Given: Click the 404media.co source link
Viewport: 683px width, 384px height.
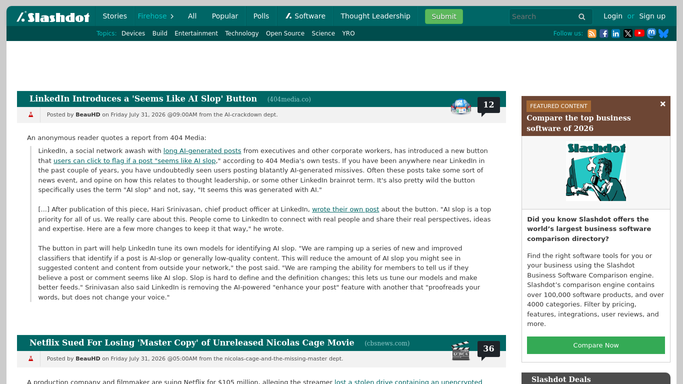Looking at the screenshot, I should coord(289,99).
